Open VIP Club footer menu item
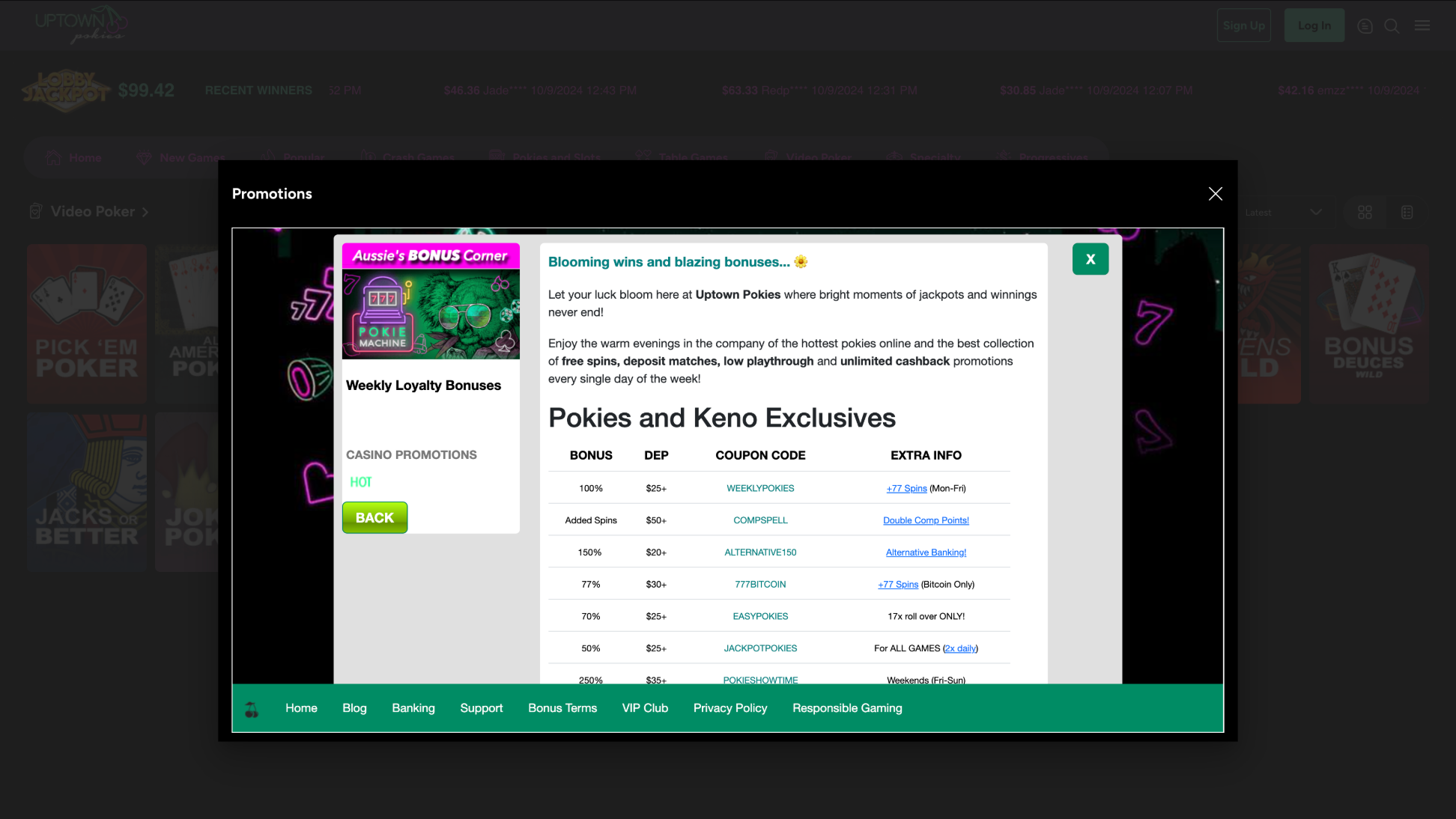 click(644, 708)
